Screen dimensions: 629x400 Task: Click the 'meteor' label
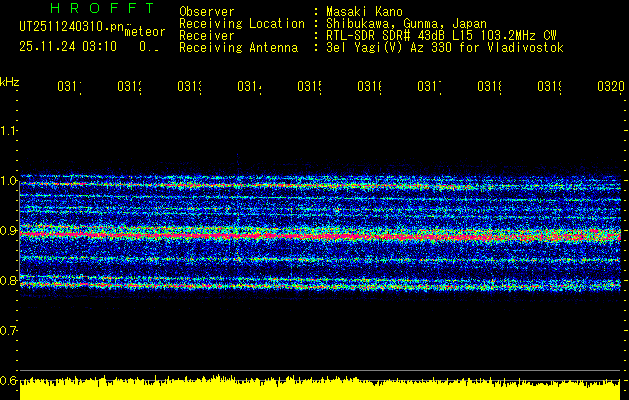(145, 32)
